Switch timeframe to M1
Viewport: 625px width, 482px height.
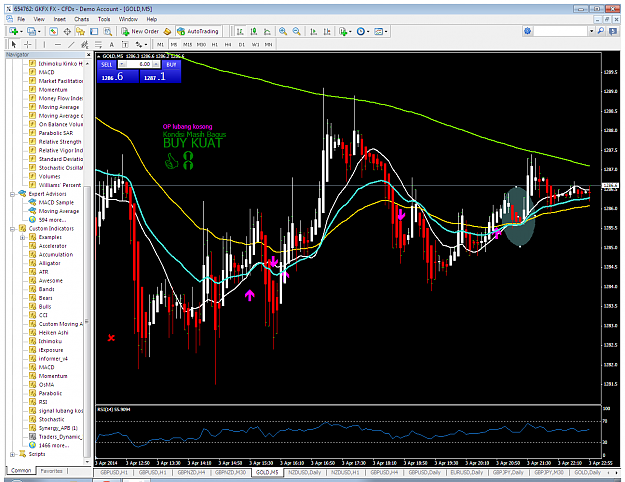point(160,45)
